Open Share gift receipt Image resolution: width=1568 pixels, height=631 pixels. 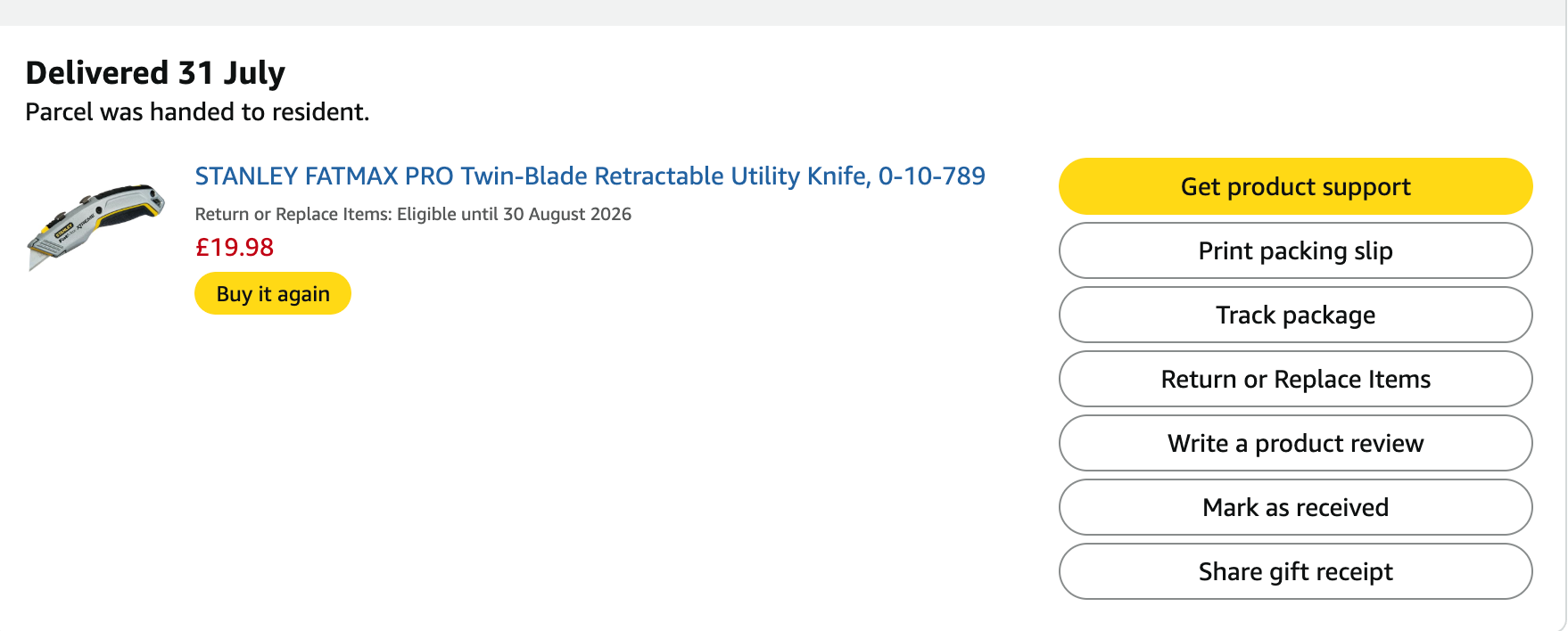pos(1295,571)
